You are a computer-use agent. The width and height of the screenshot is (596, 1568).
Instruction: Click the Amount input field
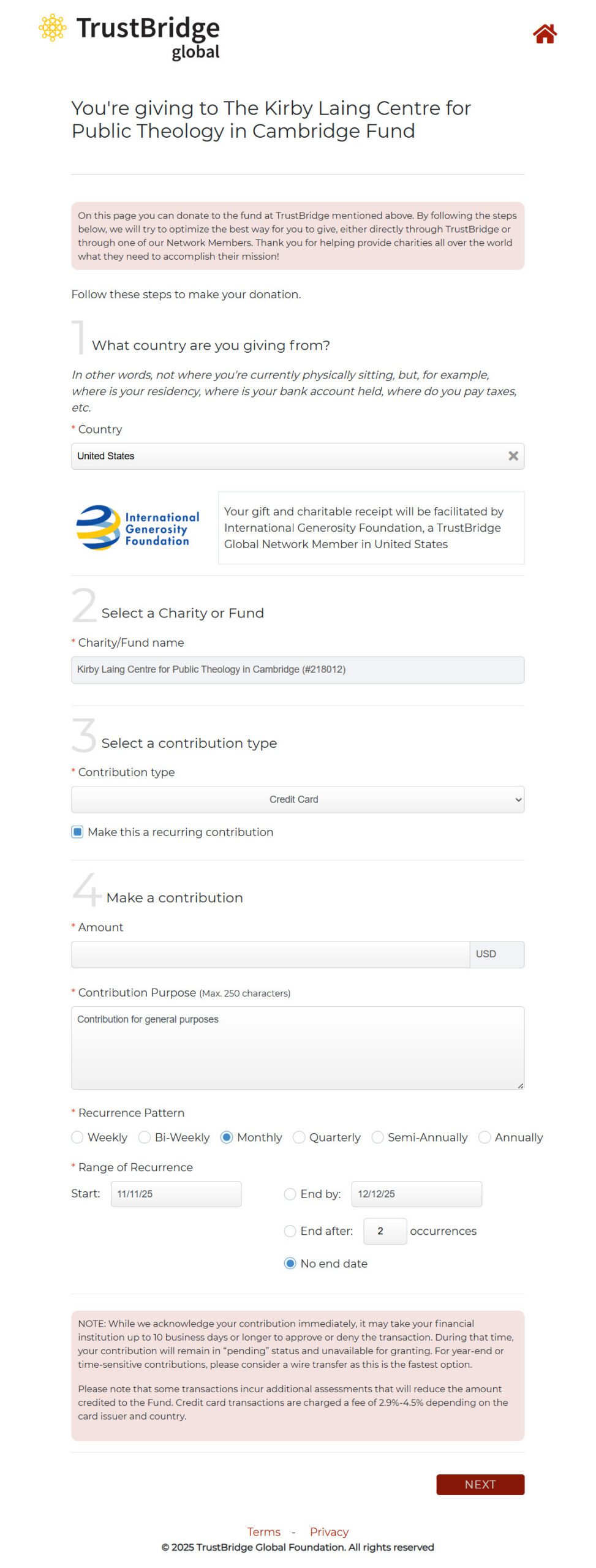270,954
